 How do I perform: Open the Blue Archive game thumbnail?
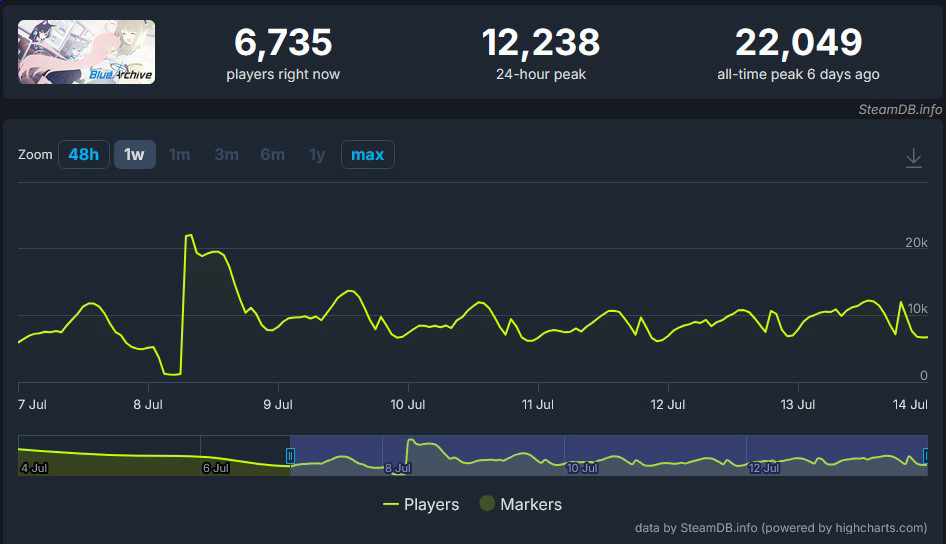pyautogui.click(x=86, y=52)
